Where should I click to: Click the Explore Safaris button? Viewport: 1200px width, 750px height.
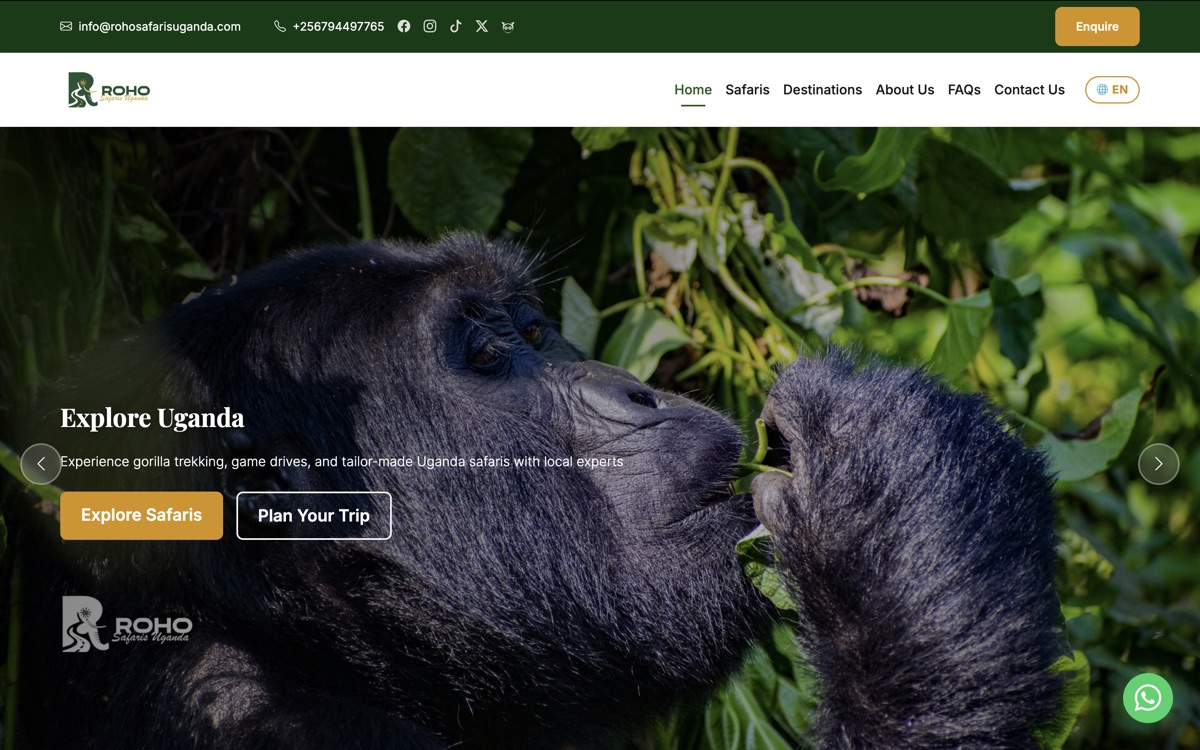[141, 515]
